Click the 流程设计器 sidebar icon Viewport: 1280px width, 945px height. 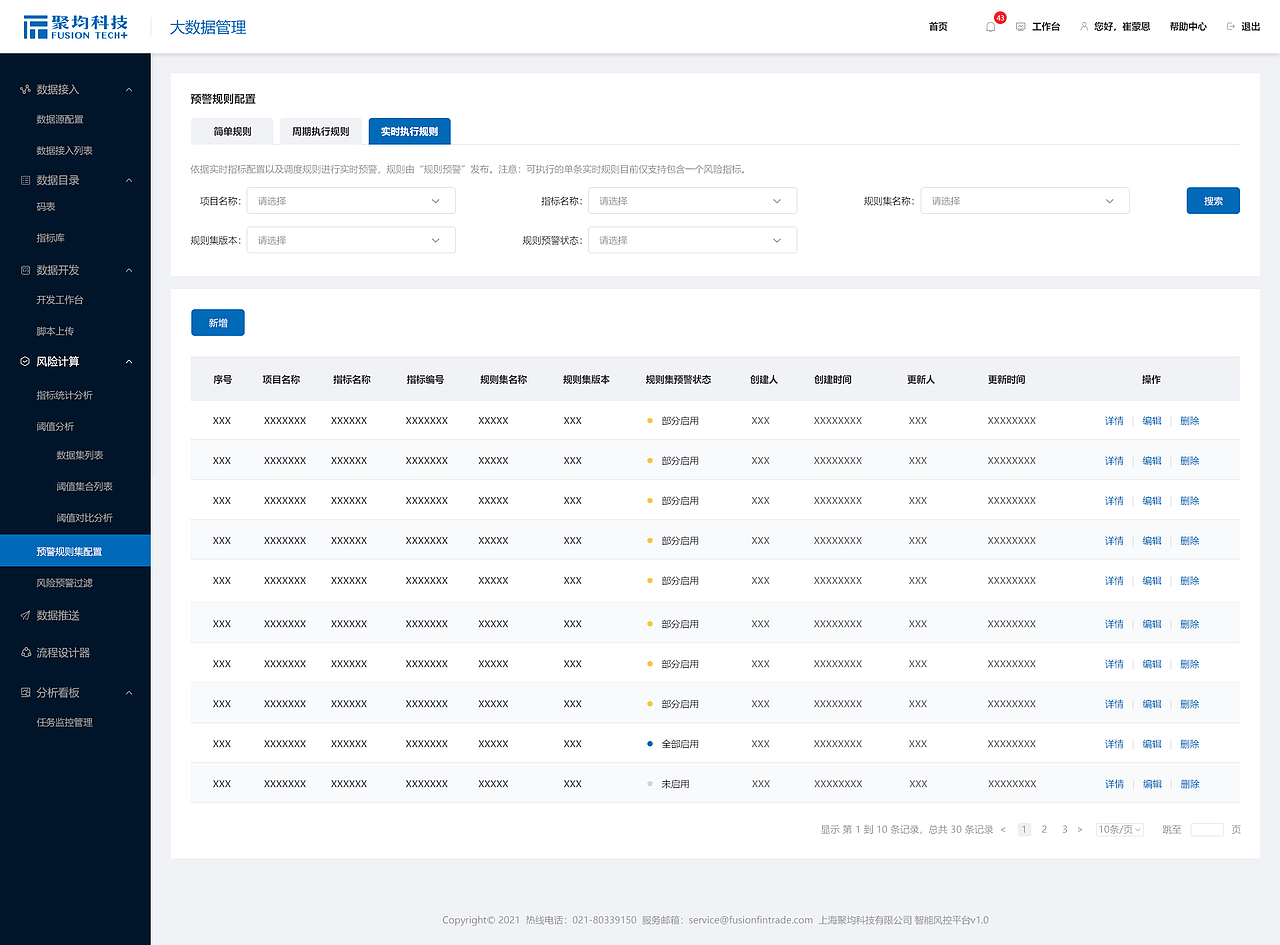pos(25,653)
